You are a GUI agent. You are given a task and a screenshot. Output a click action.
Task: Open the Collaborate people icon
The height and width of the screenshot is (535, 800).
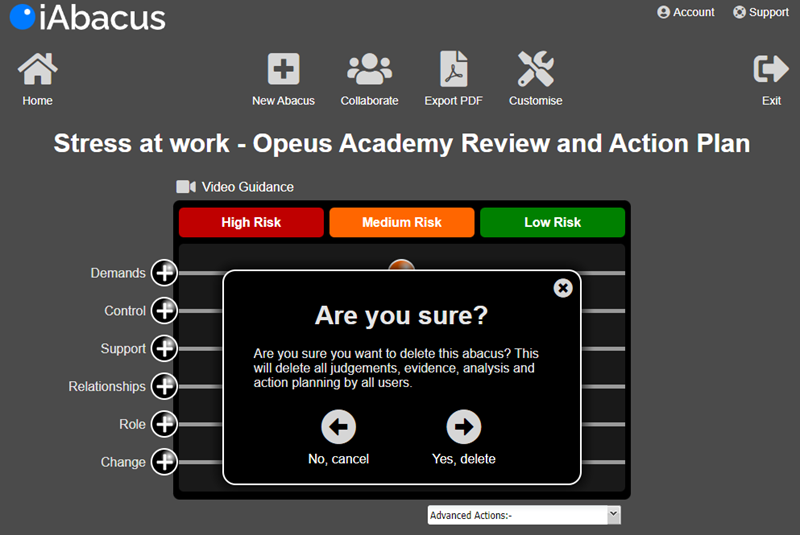tap(369, 69)
